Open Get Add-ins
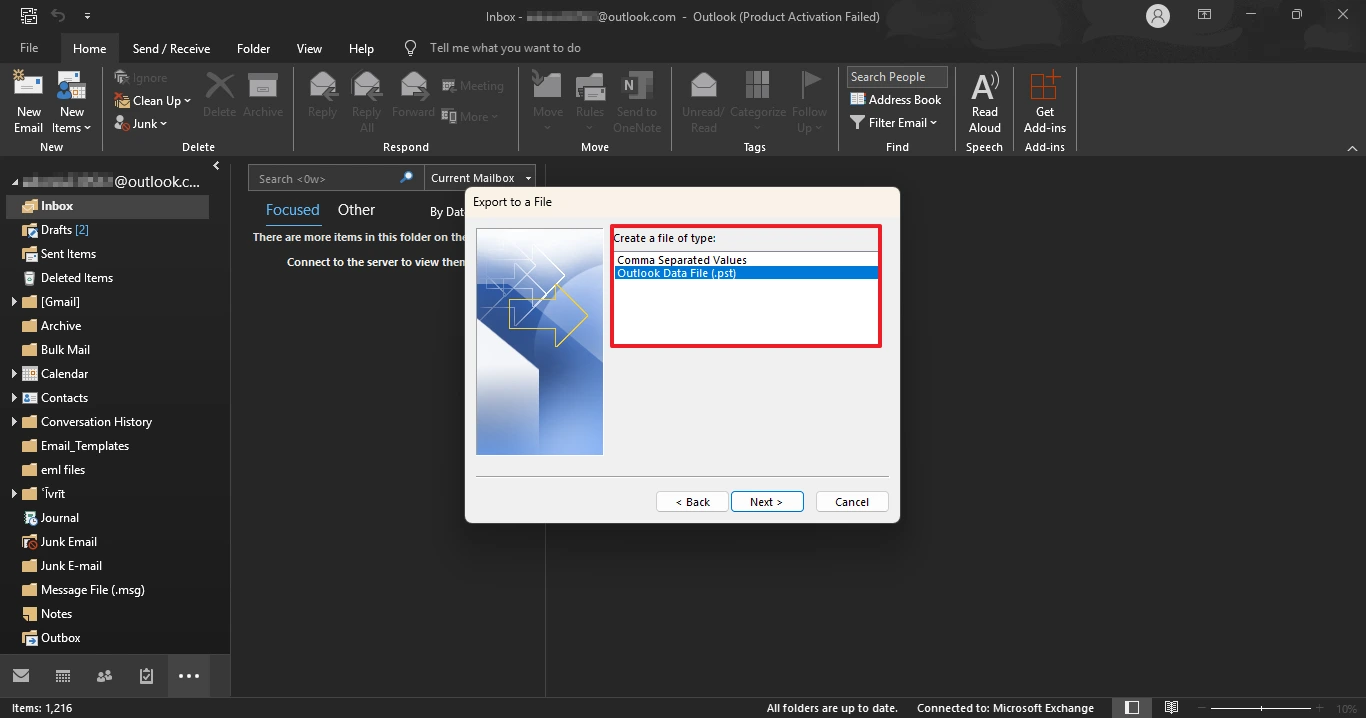1366x718 pixels. [x=1044, y=100]
